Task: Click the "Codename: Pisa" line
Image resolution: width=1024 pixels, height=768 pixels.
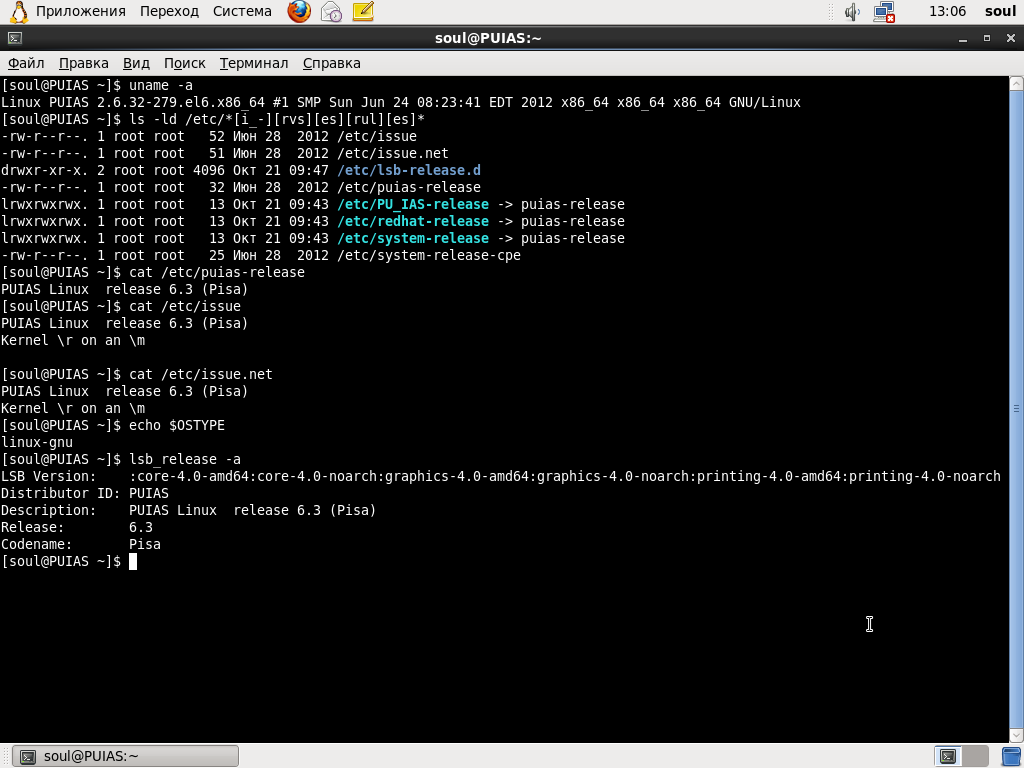Action: tap(81, 544)
